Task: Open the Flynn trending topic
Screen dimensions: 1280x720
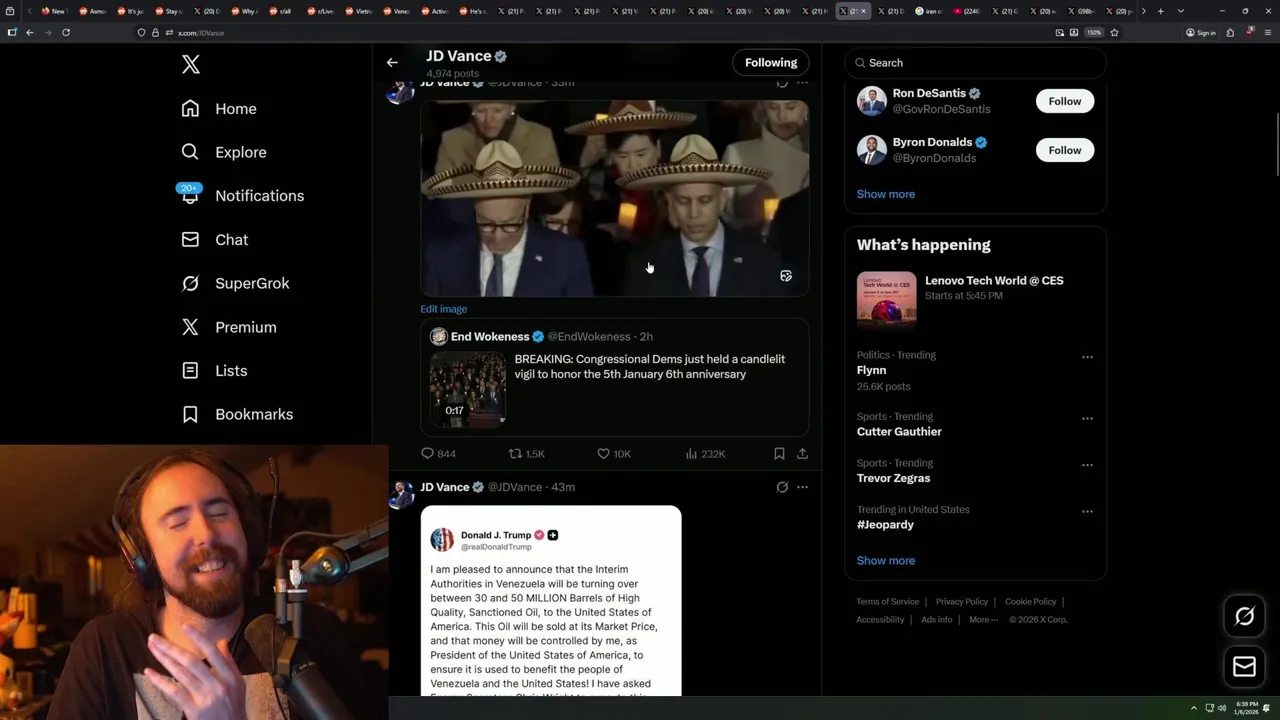Action: tap(871, 370)
